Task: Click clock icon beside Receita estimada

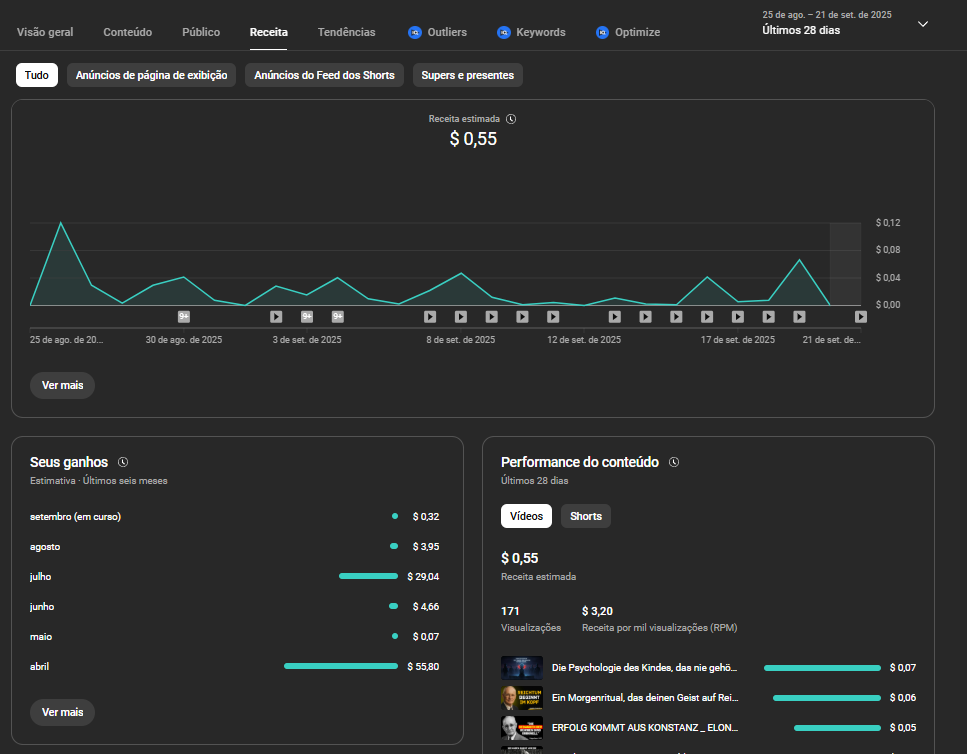Action: click(x=511, y=119)
